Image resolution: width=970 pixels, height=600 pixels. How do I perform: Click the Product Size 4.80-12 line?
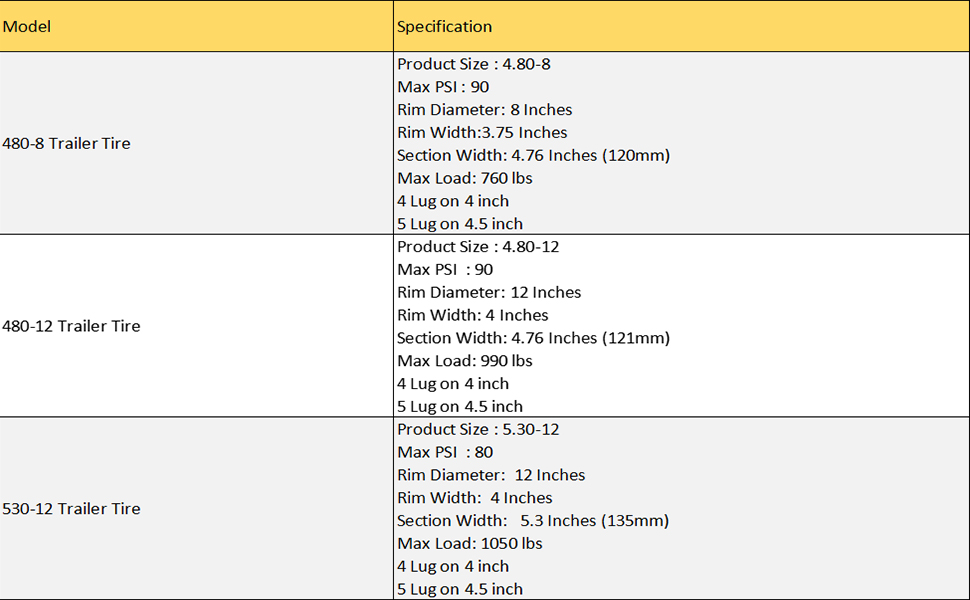click(477, 247)
